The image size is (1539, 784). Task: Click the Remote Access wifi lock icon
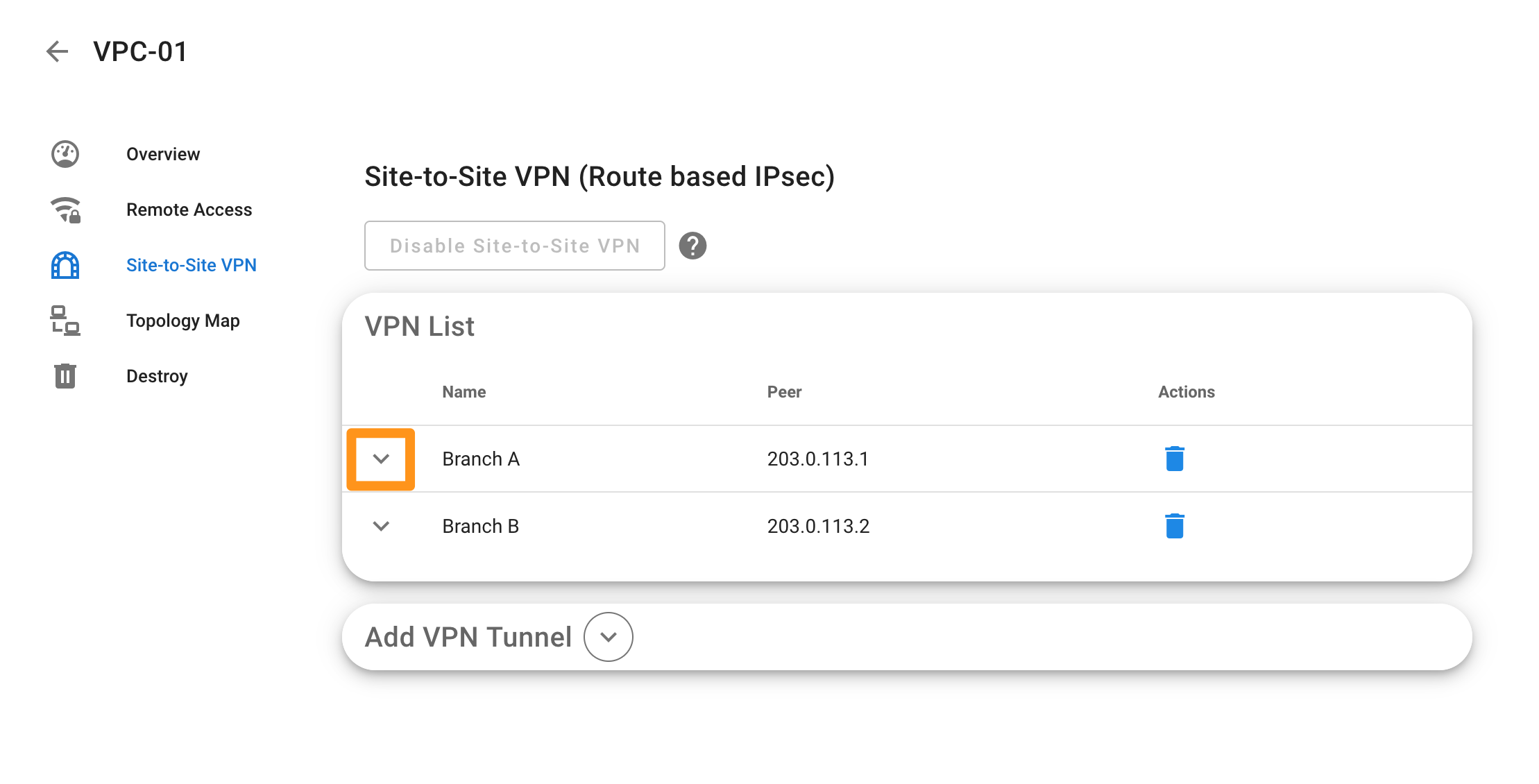pyautogui.click(x=65, y=210)
